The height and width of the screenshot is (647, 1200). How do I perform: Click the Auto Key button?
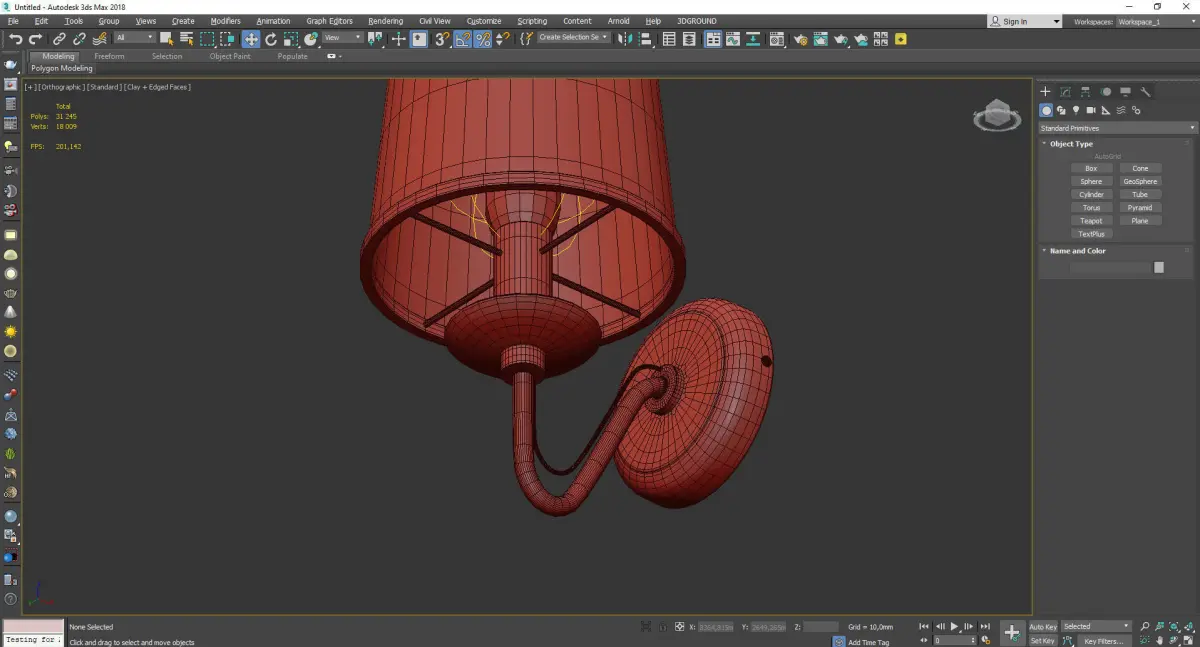pyautogui.click(x=1043, y=627)
